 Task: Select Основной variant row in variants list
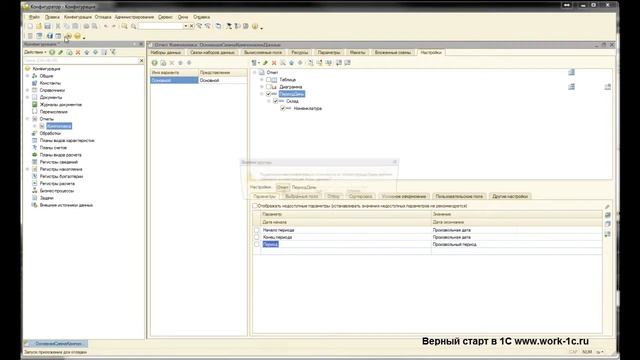coord(198,80)
